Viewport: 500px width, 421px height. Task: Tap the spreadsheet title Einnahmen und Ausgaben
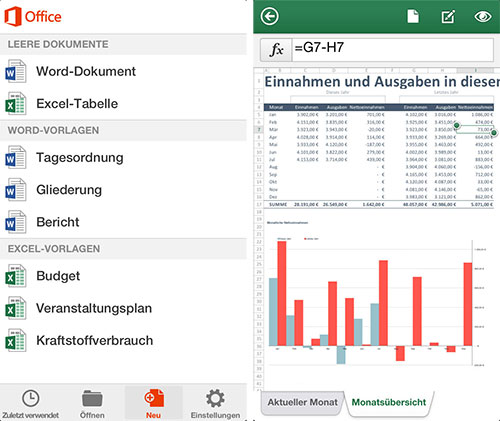pyautogui.click(x=382, y=82)
